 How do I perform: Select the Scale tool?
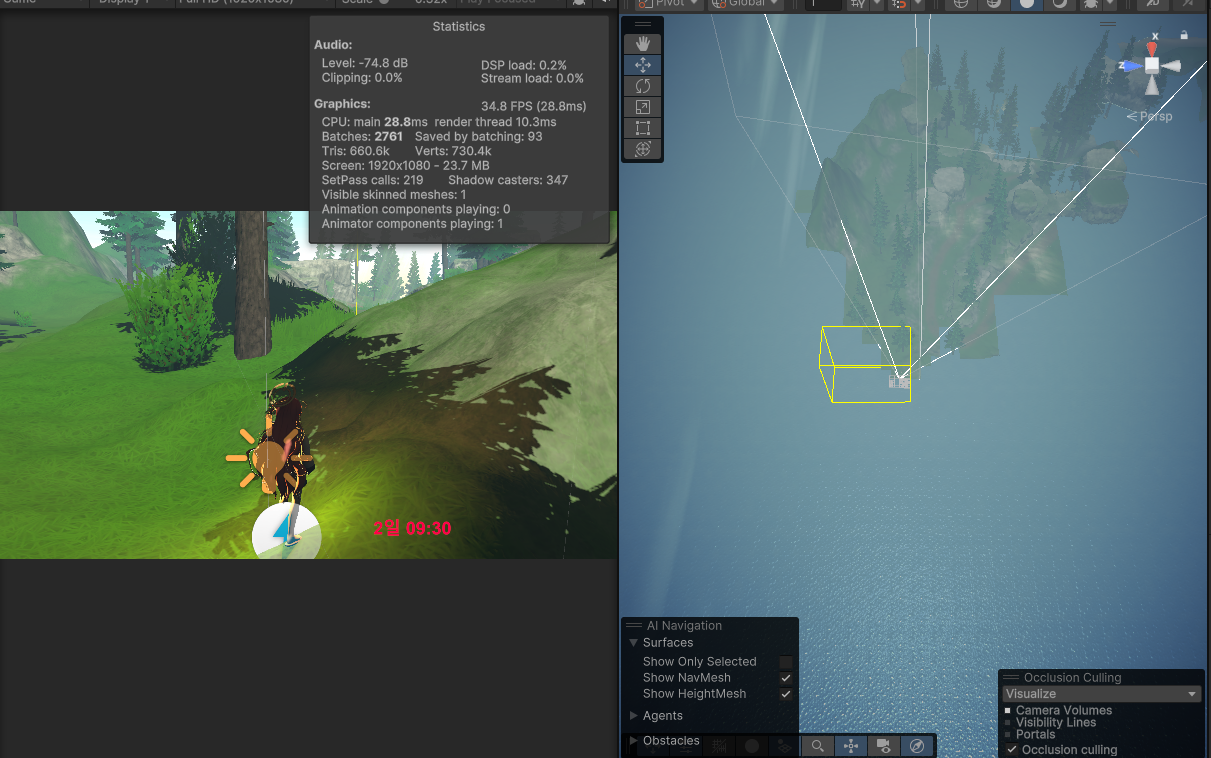pyautogui.click(x=643, y=107)
